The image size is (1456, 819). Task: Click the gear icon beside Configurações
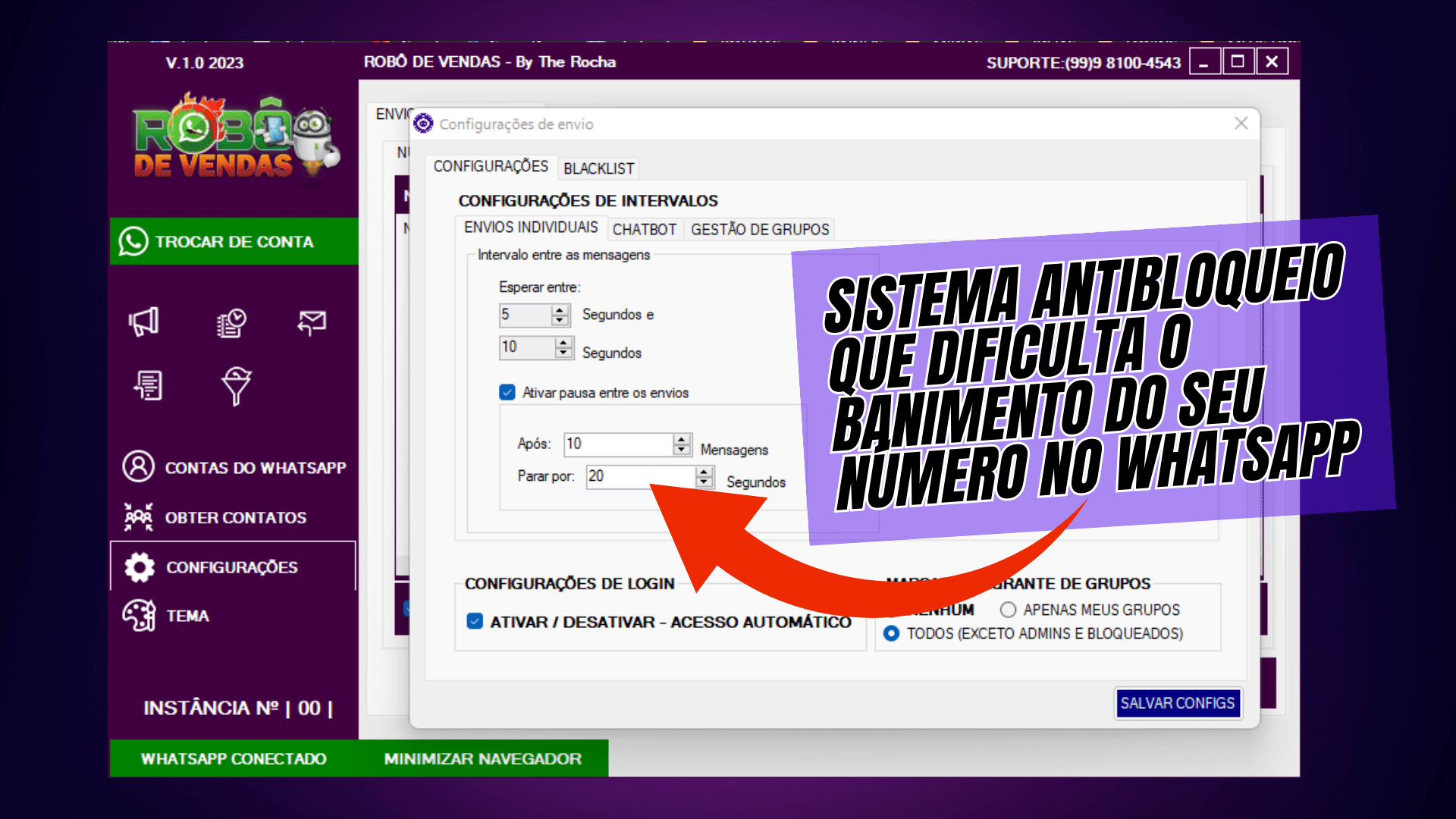(x=140, y=567)
